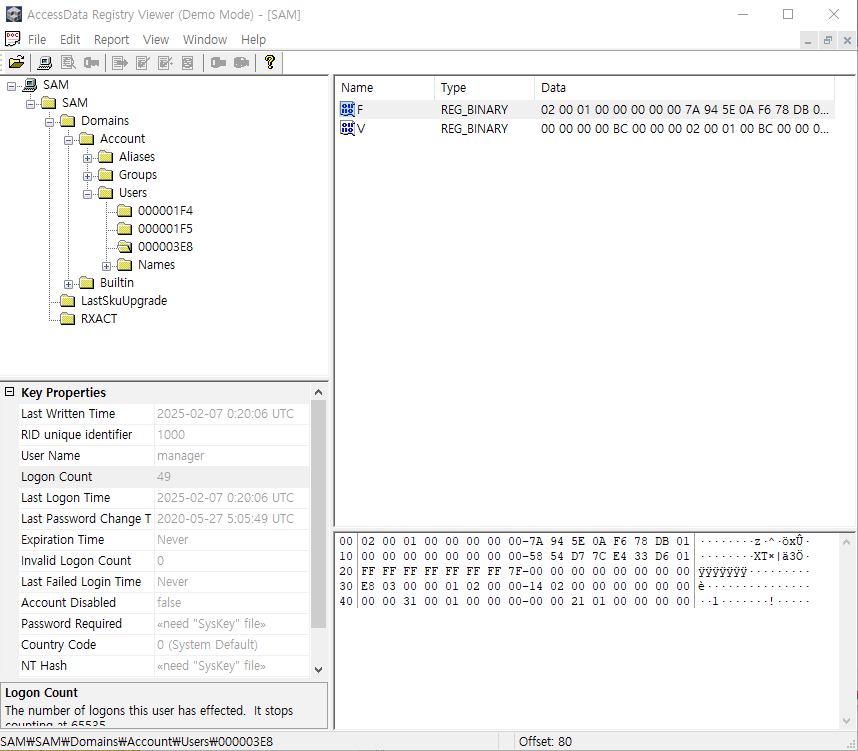Click the computer-shaped toolbar icon
Viewport: 858px width, 751px height.
point(44,62)
